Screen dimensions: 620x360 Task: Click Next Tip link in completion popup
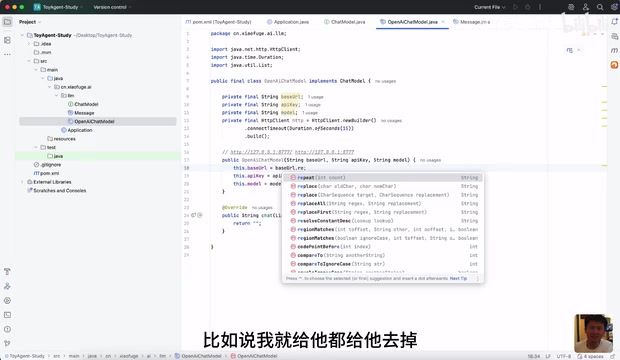pos(458,279)
